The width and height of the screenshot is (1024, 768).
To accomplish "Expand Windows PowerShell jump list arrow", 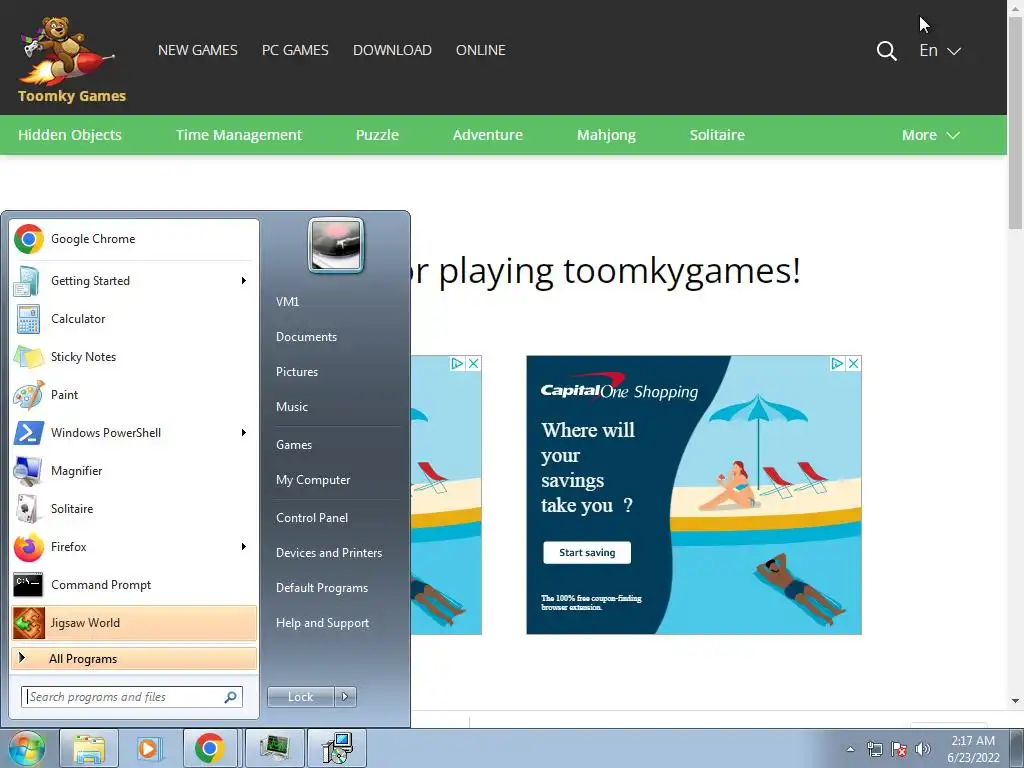I will coord(244,432).
